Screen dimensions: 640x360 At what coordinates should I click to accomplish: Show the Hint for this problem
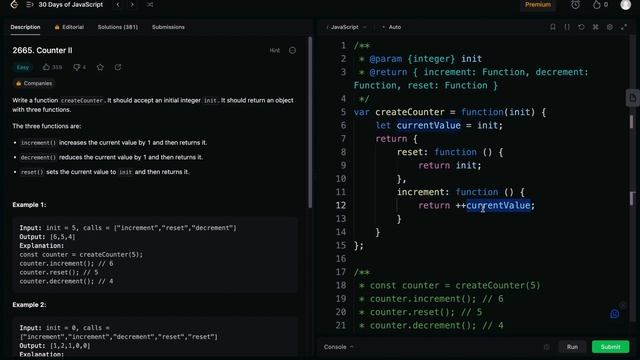coord(275,51)
